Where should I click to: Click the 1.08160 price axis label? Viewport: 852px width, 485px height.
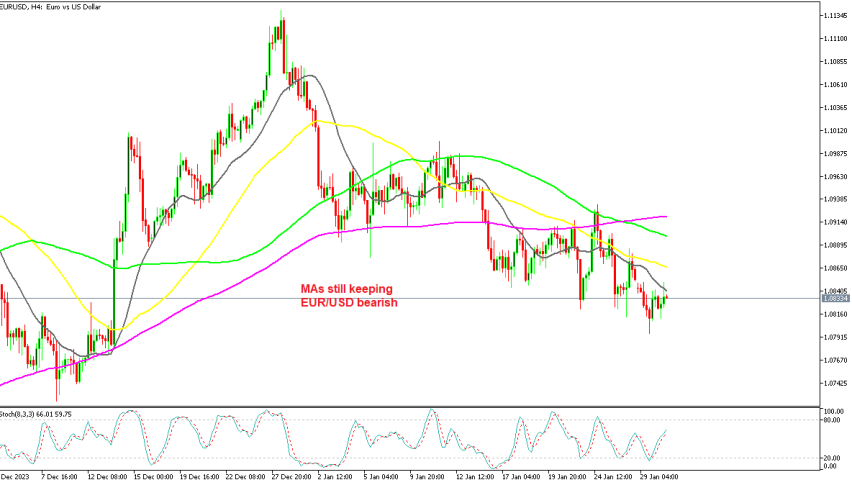[x=836, y=314]
